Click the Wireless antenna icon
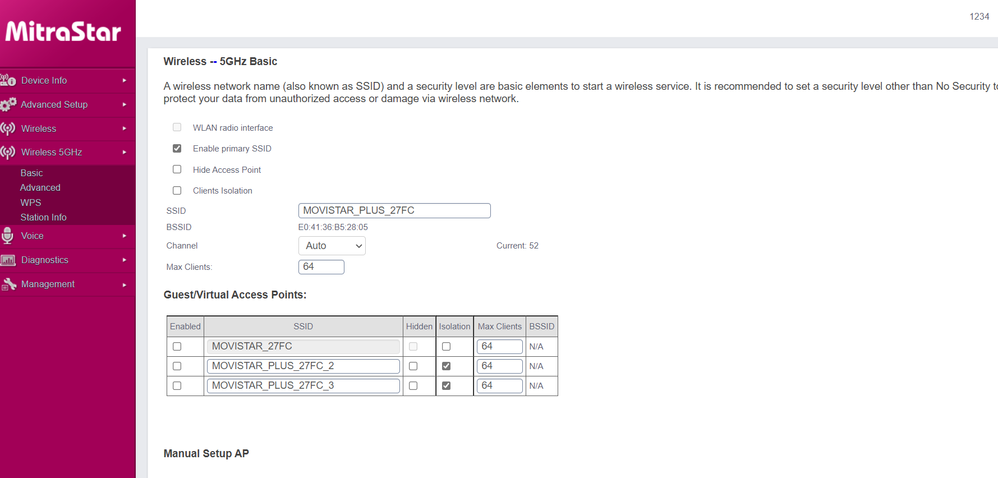 pyautogui.click(x=8, y=128)
